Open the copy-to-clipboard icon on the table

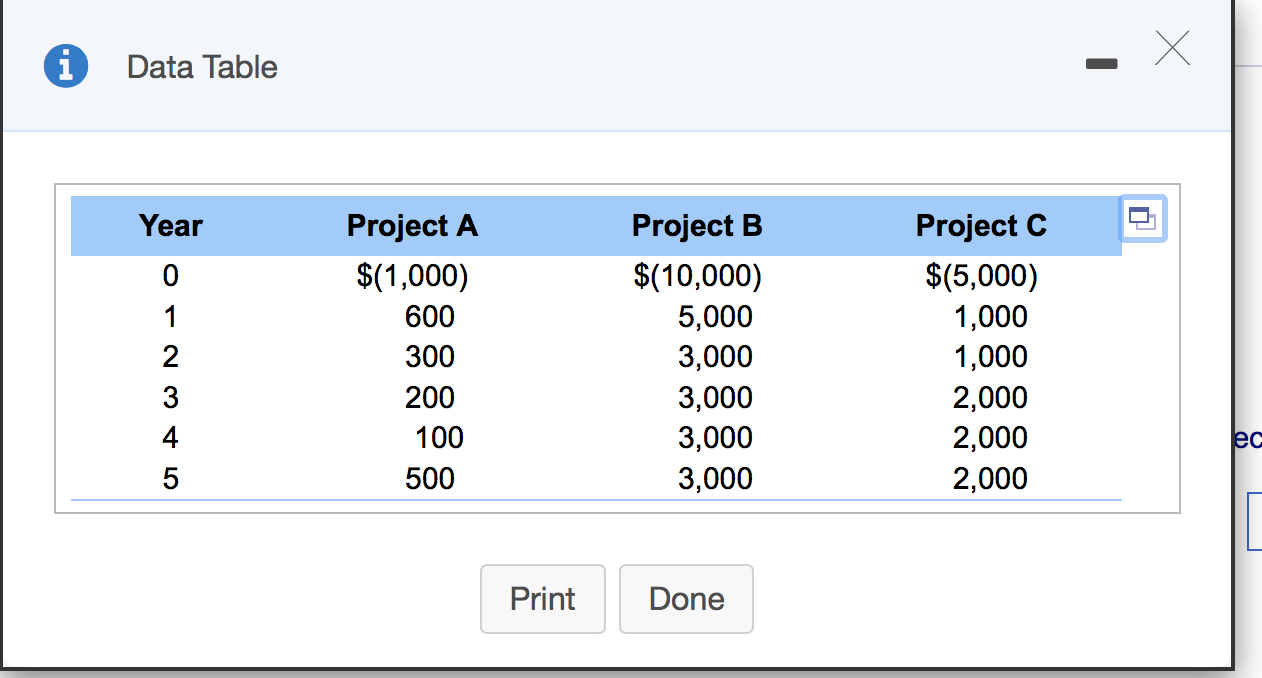tap(1143, 218)
